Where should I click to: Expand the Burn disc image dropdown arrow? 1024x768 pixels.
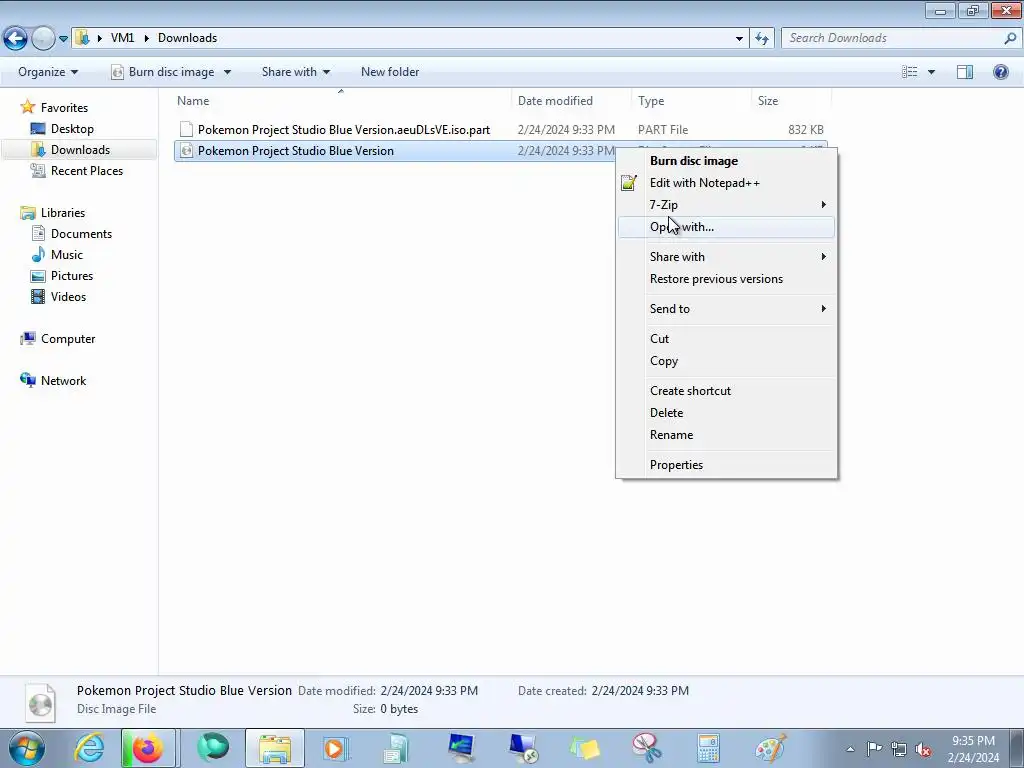tap(227, 72)
